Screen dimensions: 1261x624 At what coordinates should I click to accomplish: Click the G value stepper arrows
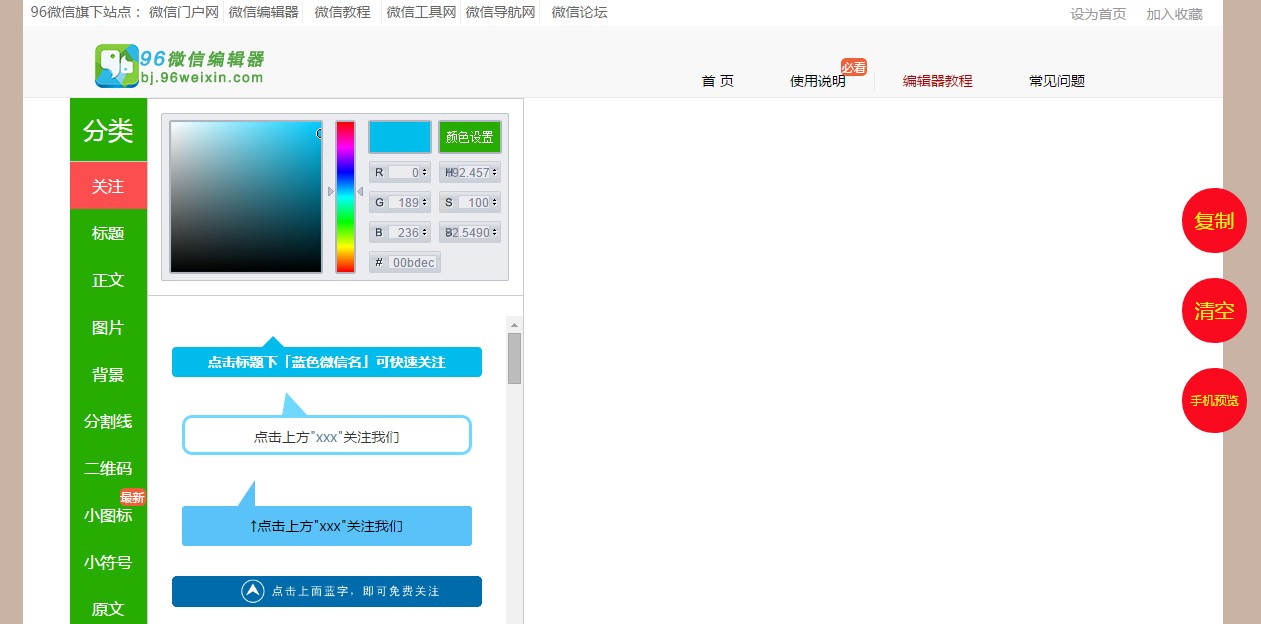425,202
